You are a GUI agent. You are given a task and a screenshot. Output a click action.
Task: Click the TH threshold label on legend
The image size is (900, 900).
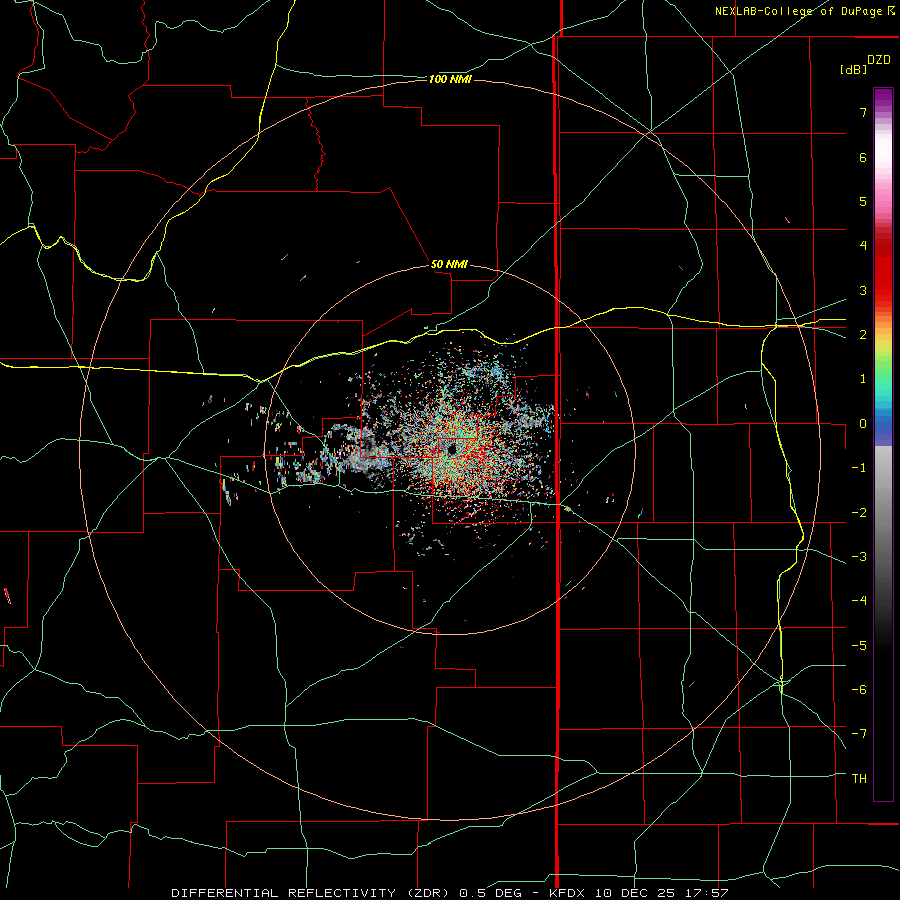pyautogui.click(x=859, y=779)
